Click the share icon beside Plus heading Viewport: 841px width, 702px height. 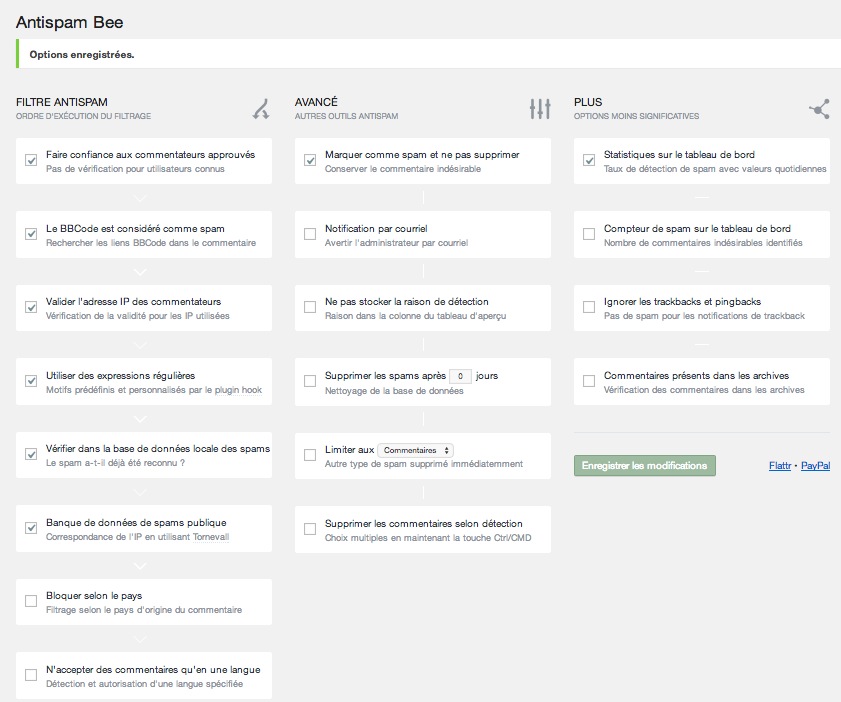pyautogui.click(x=819, y=109)
